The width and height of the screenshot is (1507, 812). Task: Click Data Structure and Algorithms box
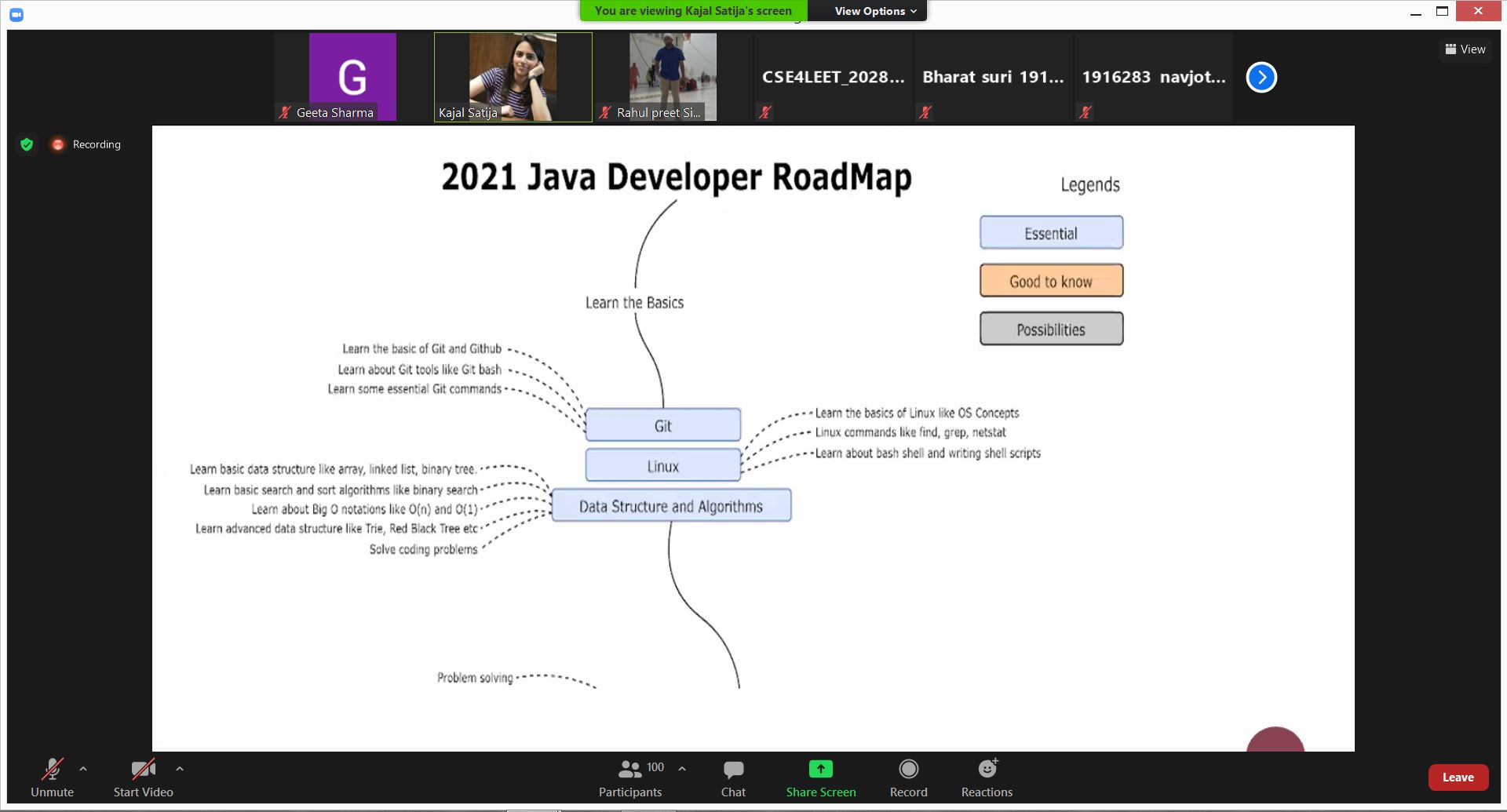point(671,506)
